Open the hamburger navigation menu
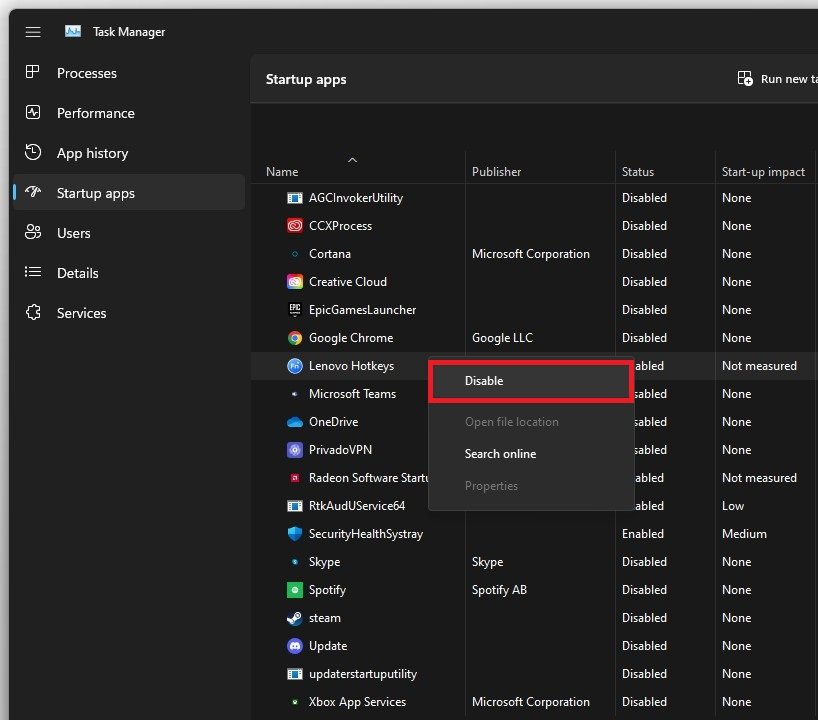This screenshot has width=818, height=720. pos(33,32)
